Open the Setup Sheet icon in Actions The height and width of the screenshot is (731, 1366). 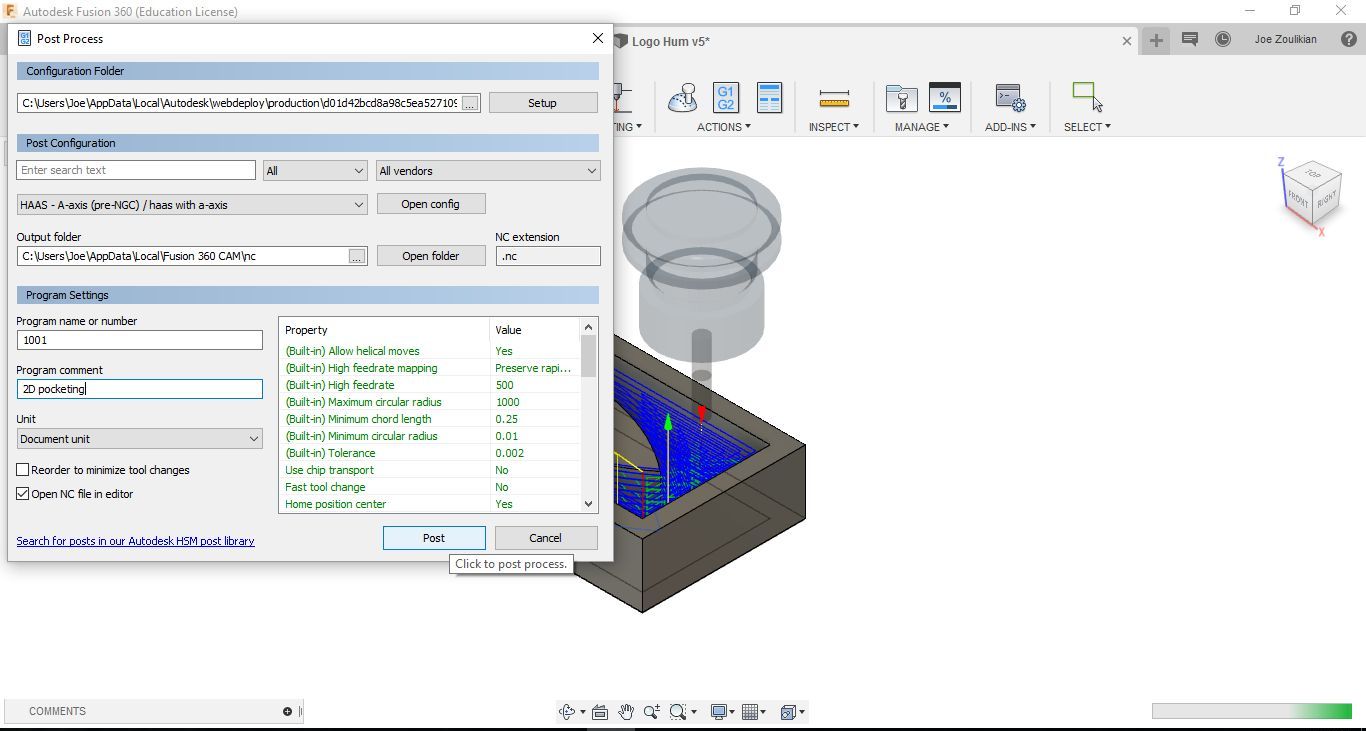769,98
